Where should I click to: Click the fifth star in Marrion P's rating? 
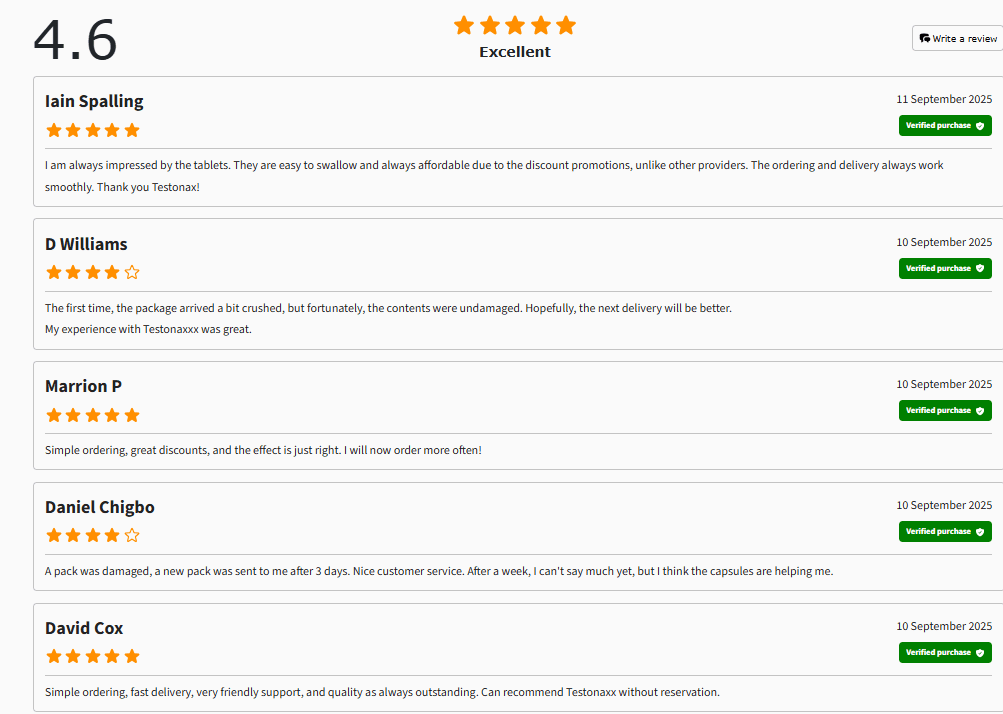[x=132, y=415]
